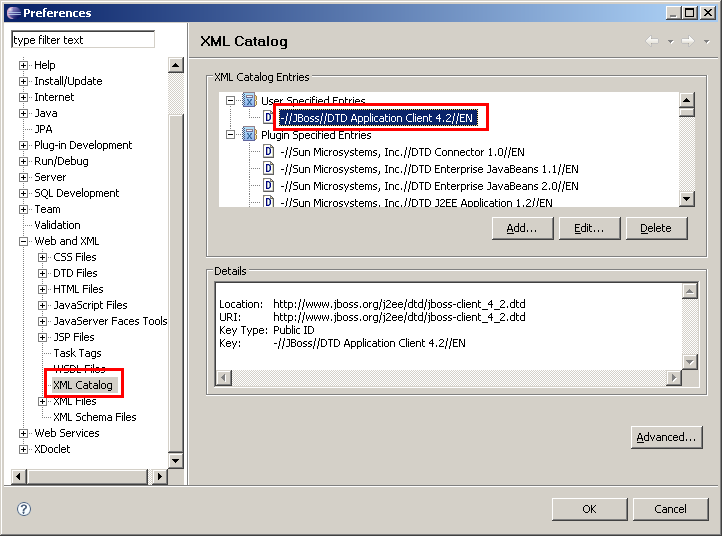This screenshot has height=536, width=722.
Task: Expand the XML Files node
Action: point(42,402)
